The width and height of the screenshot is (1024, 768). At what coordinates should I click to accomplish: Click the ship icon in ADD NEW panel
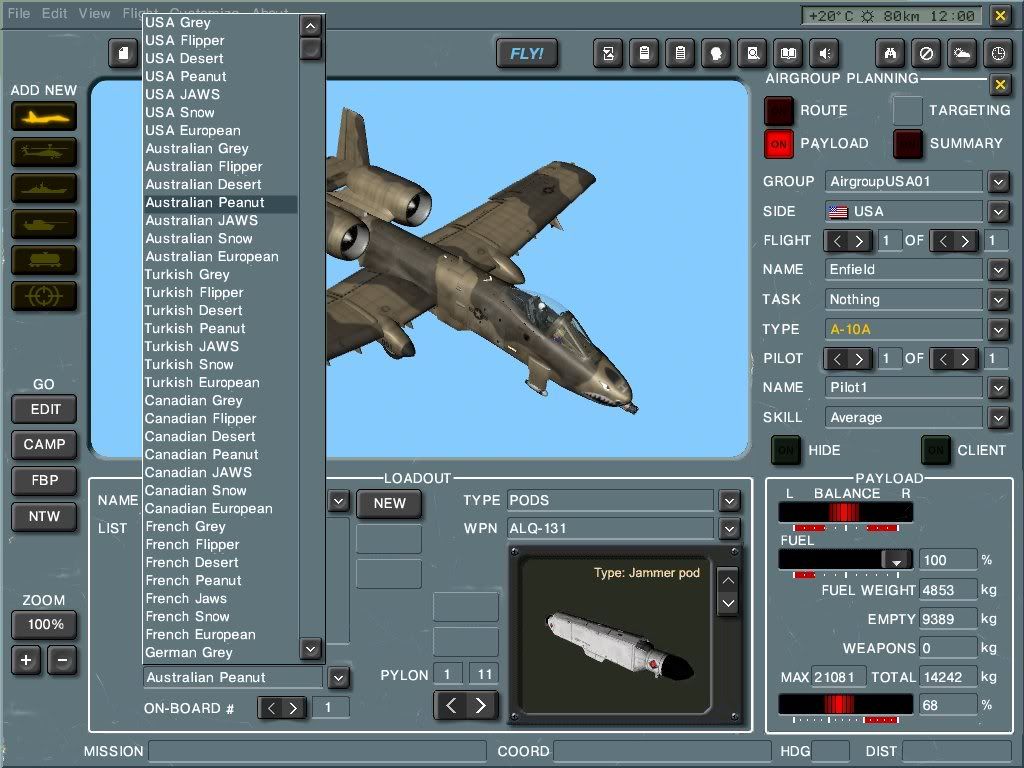43,189
